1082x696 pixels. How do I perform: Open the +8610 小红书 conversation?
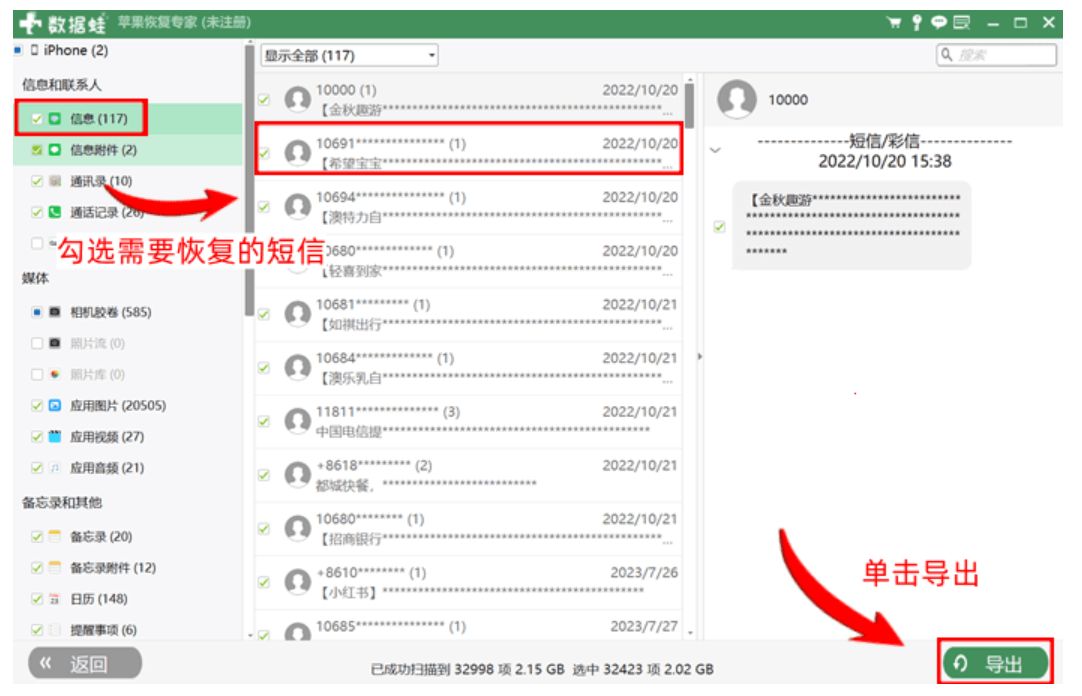[x=469, y=582]
